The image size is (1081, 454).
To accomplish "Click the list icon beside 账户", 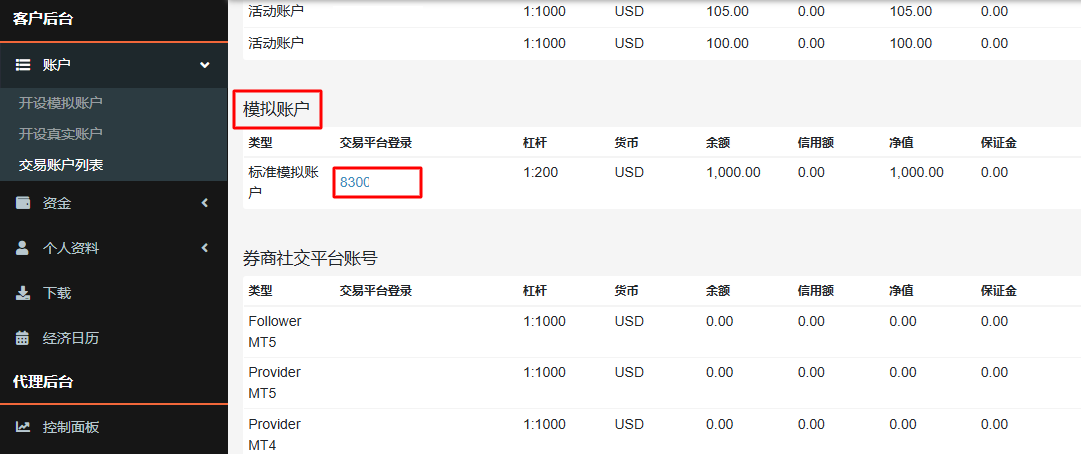I will [23, 65].
